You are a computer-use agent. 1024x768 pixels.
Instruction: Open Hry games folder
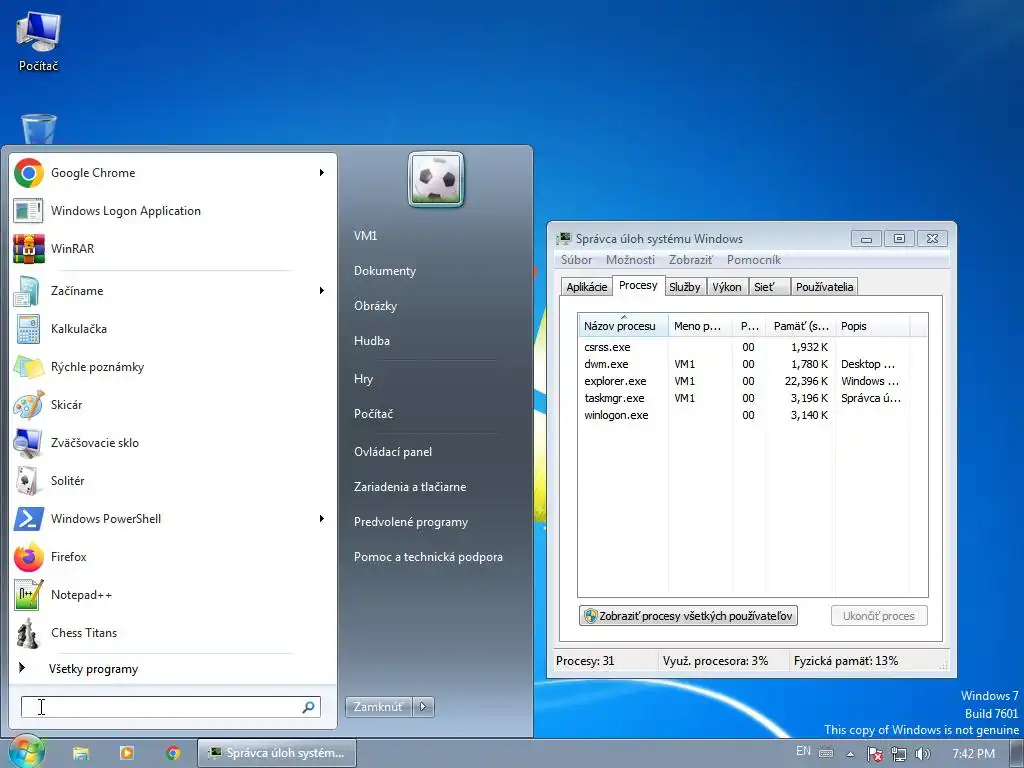click(x=364, y=379)
